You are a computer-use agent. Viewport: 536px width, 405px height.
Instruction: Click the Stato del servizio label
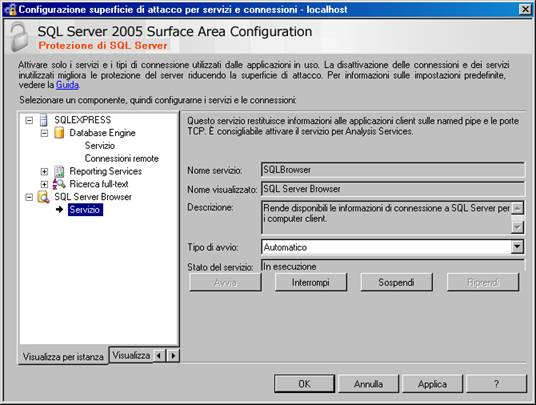pos(220,267)
